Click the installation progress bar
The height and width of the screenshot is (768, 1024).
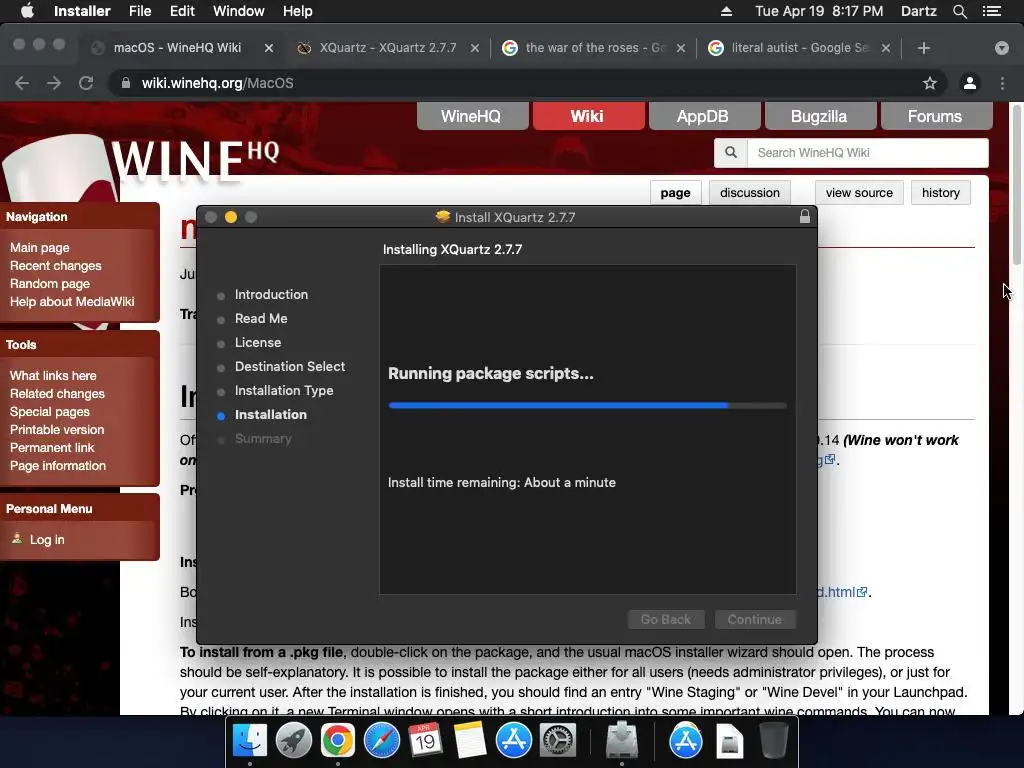[587, 406]
